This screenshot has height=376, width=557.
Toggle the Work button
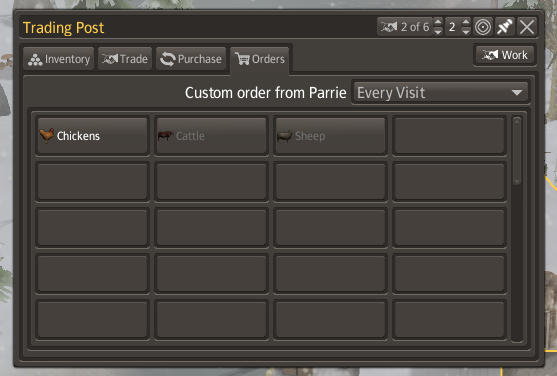(505, 55)
